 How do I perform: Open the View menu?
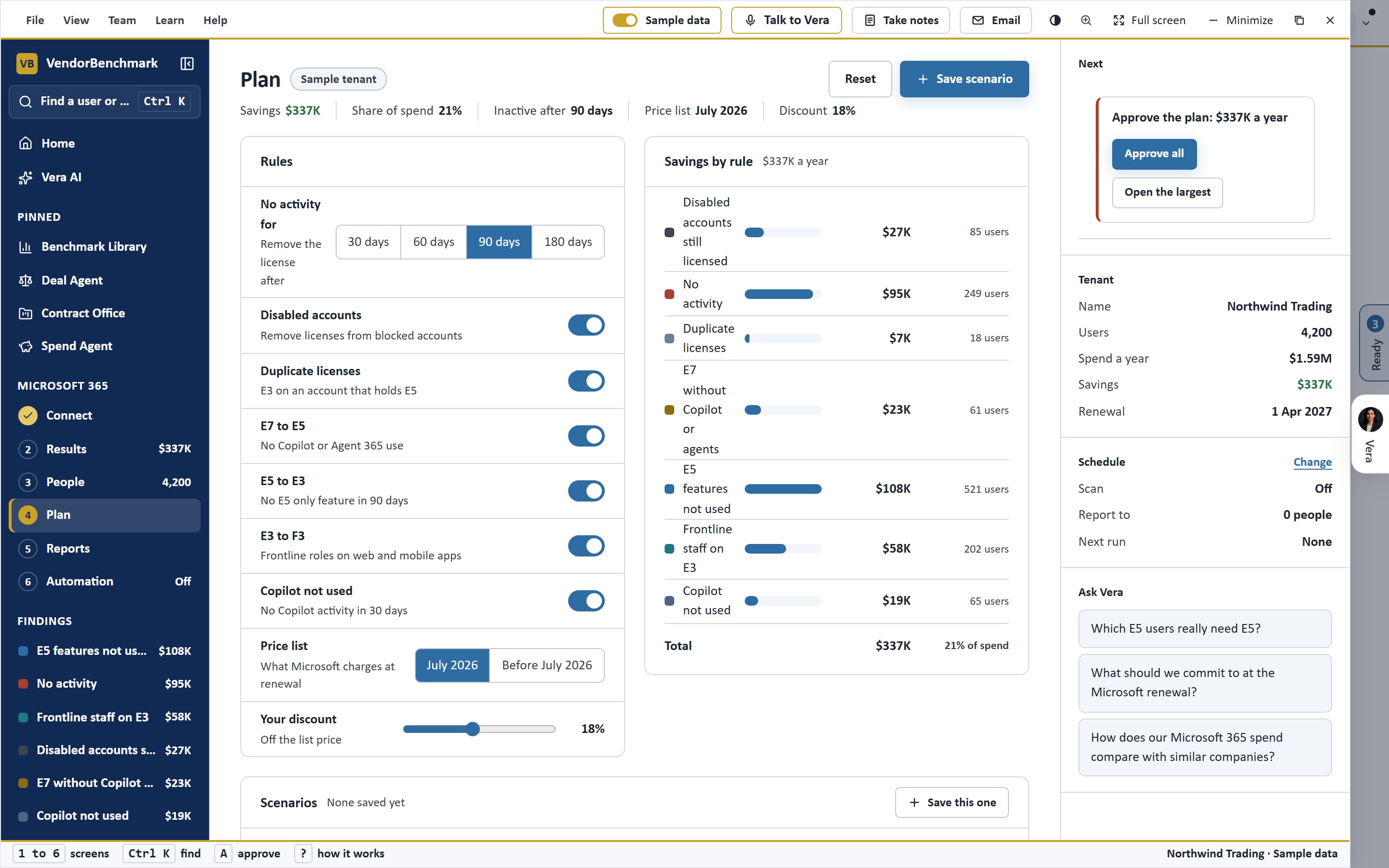coord(76,20)
